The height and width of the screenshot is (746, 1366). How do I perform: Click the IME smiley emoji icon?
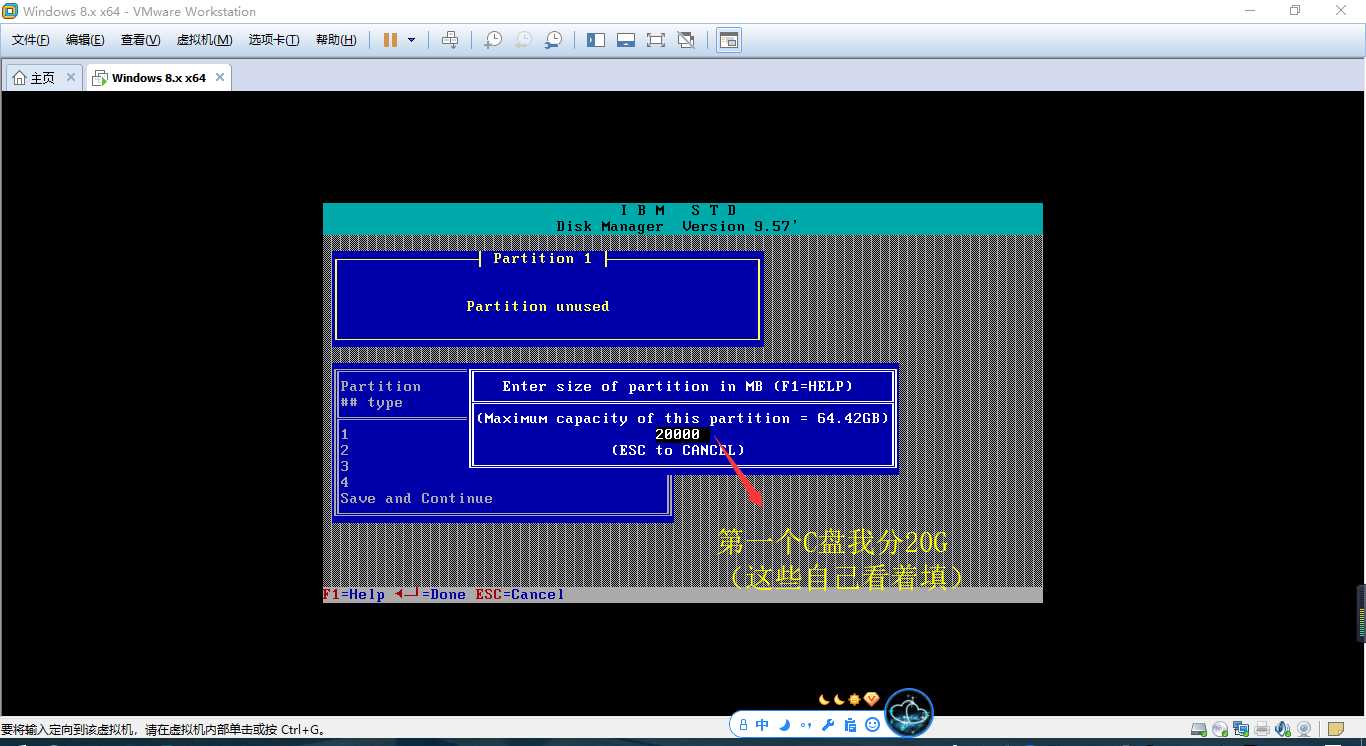[872, 724]
